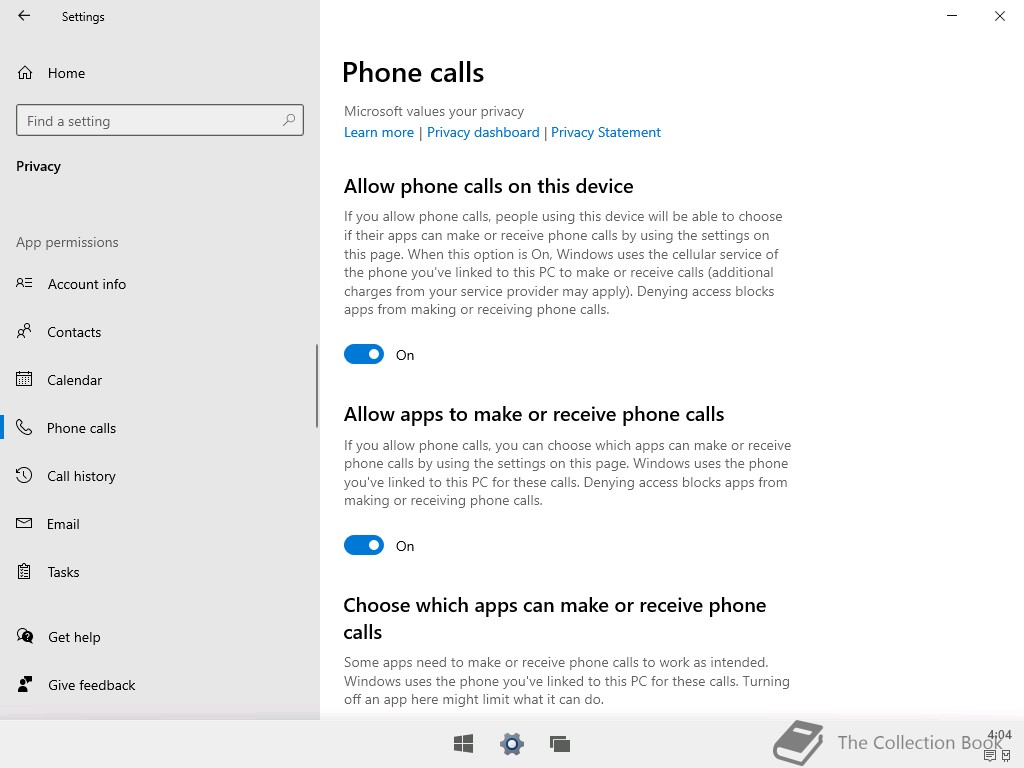The width and height of the screenshot is (1024, 768).
Task: Select Calendar in App permissions
Action: pos(160,379)
